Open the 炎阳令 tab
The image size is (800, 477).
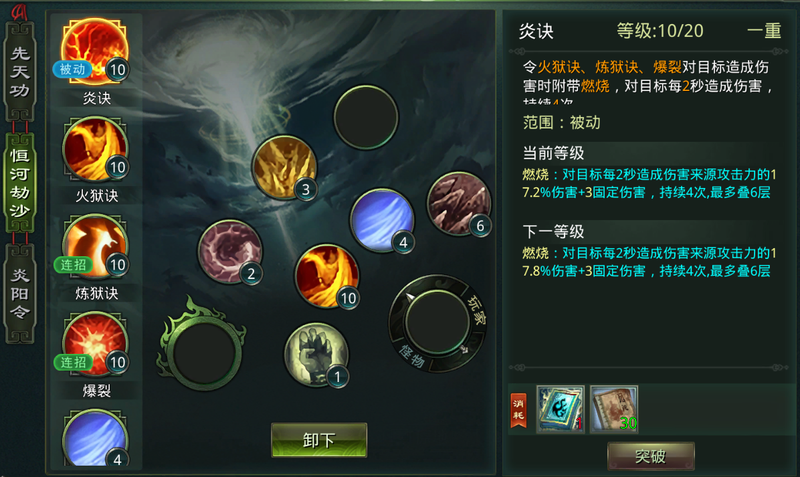20,293
